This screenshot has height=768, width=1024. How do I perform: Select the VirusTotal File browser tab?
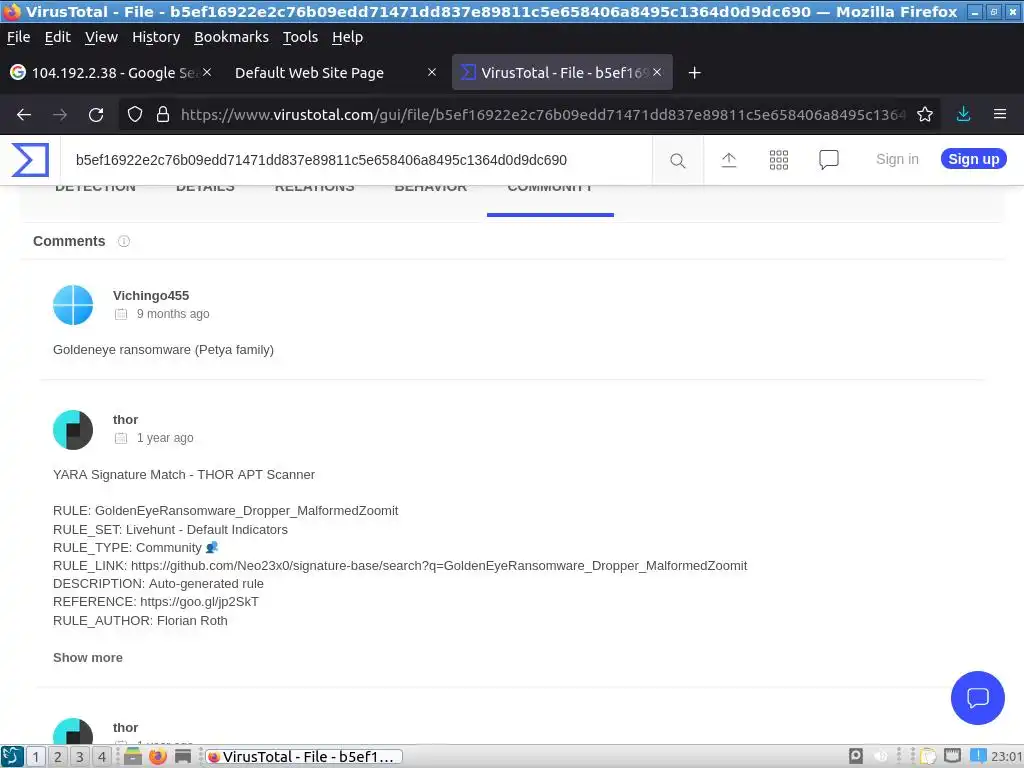[562, 72]
